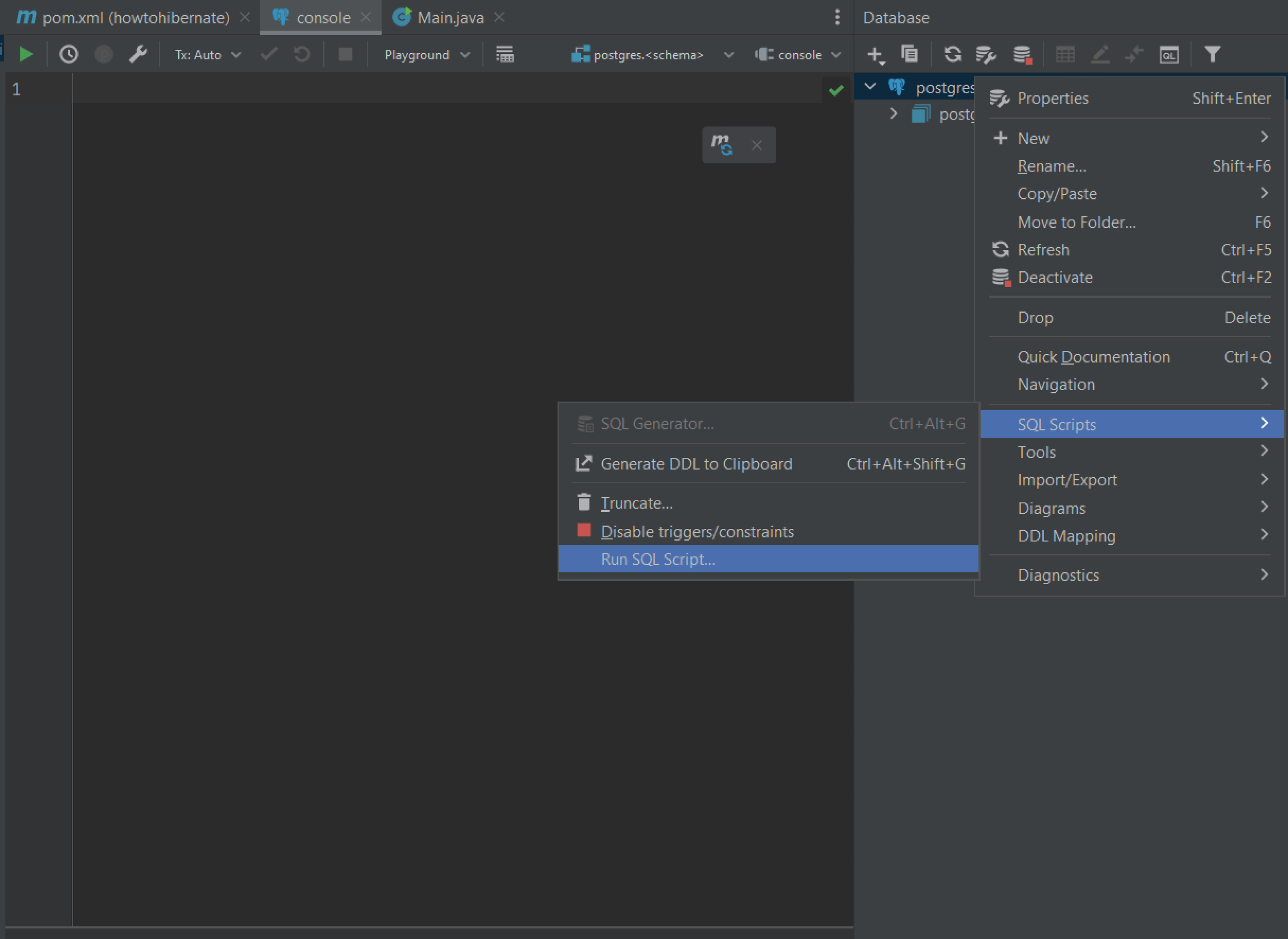
Task: Click the jump to query console QL icon
Action: (x=1169, y=55)
